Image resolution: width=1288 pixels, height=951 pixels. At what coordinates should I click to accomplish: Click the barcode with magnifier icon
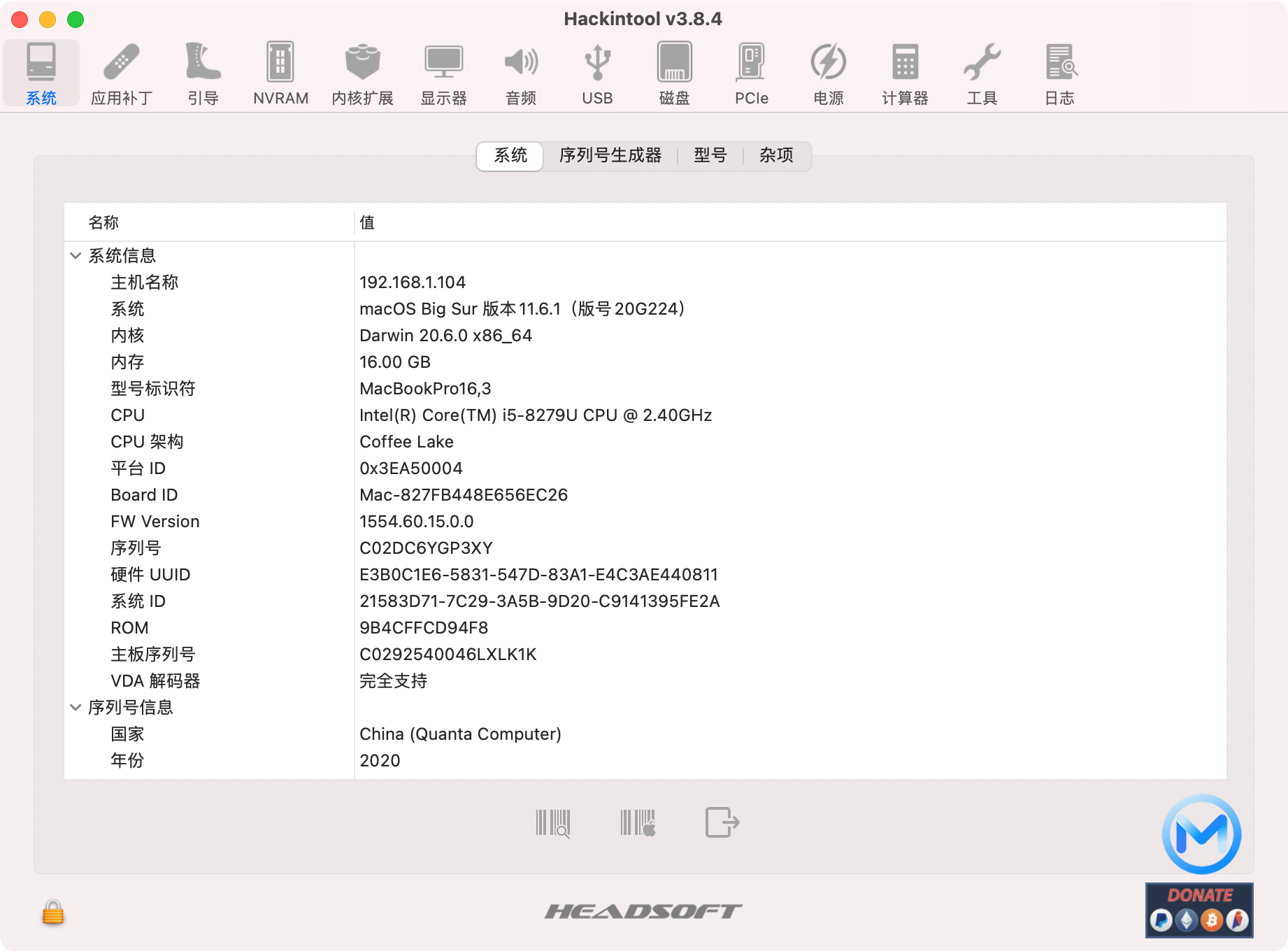553,823
